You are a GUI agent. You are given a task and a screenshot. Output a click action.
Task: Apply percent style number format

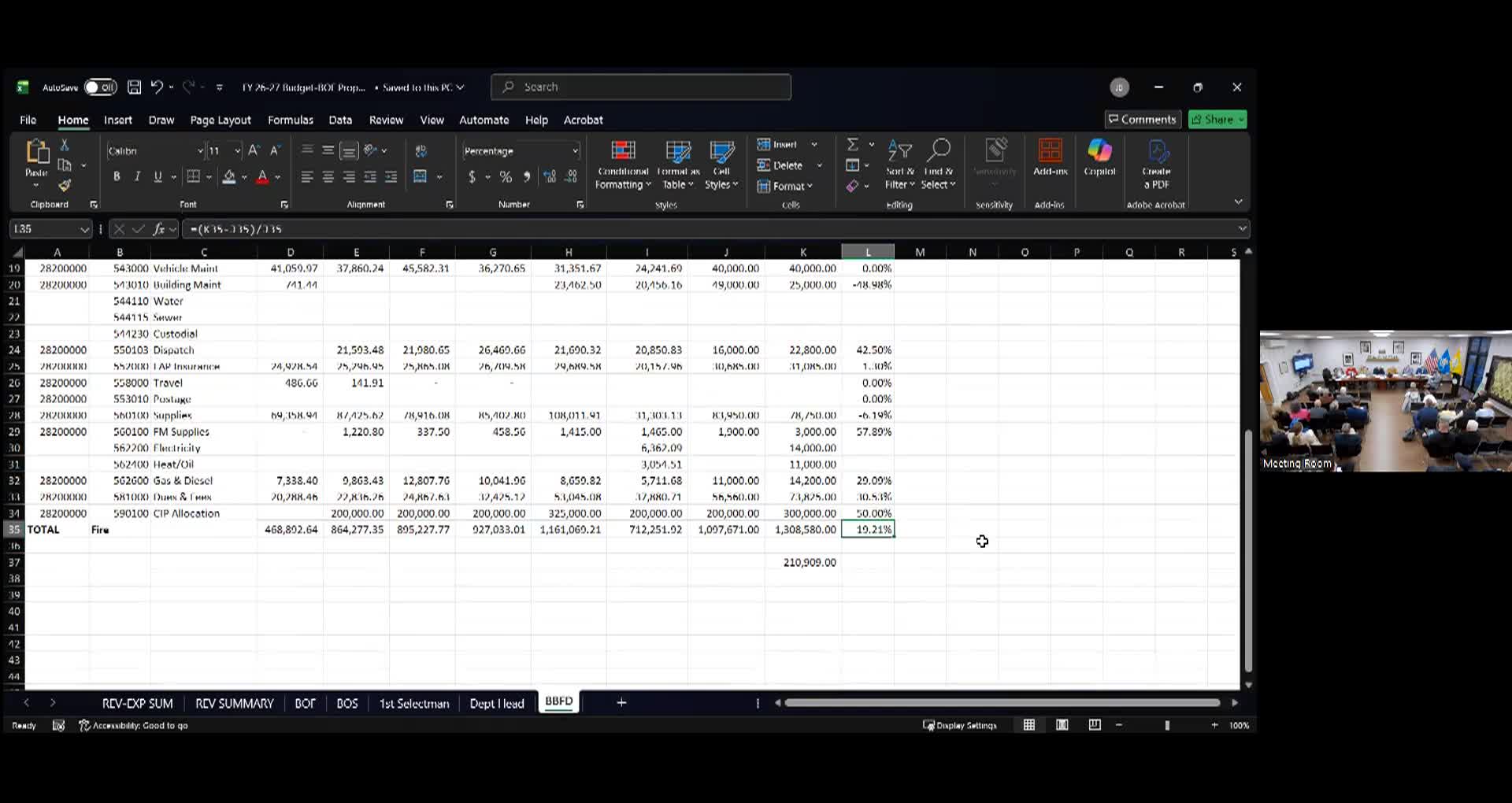(x=506, y=177)
